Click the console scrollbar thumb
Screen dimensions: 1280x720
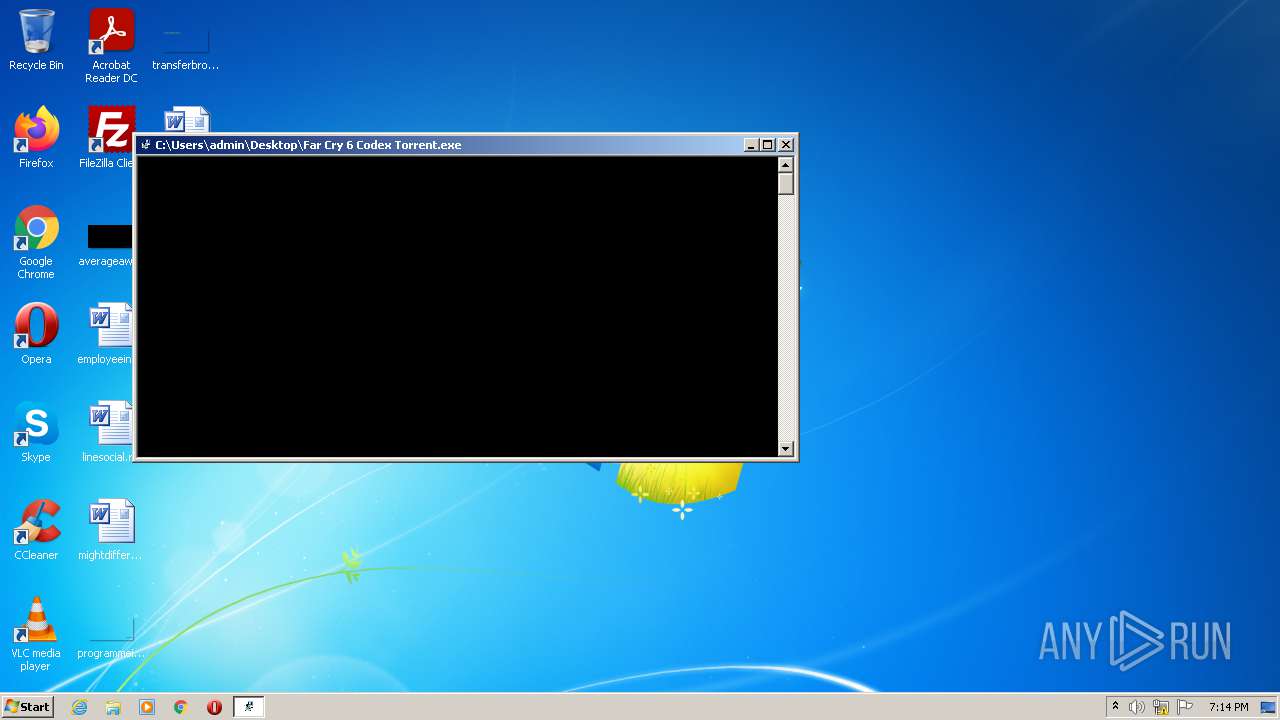point(786,184)
